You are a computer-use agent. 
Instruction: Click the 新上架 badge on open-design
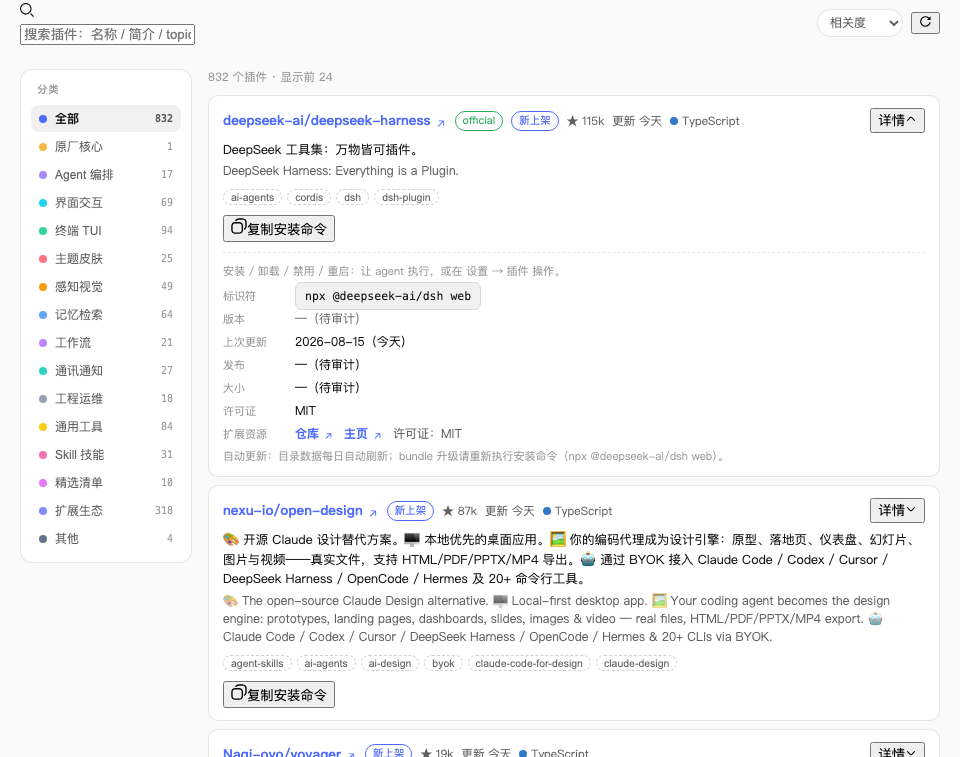click(410, 511)
